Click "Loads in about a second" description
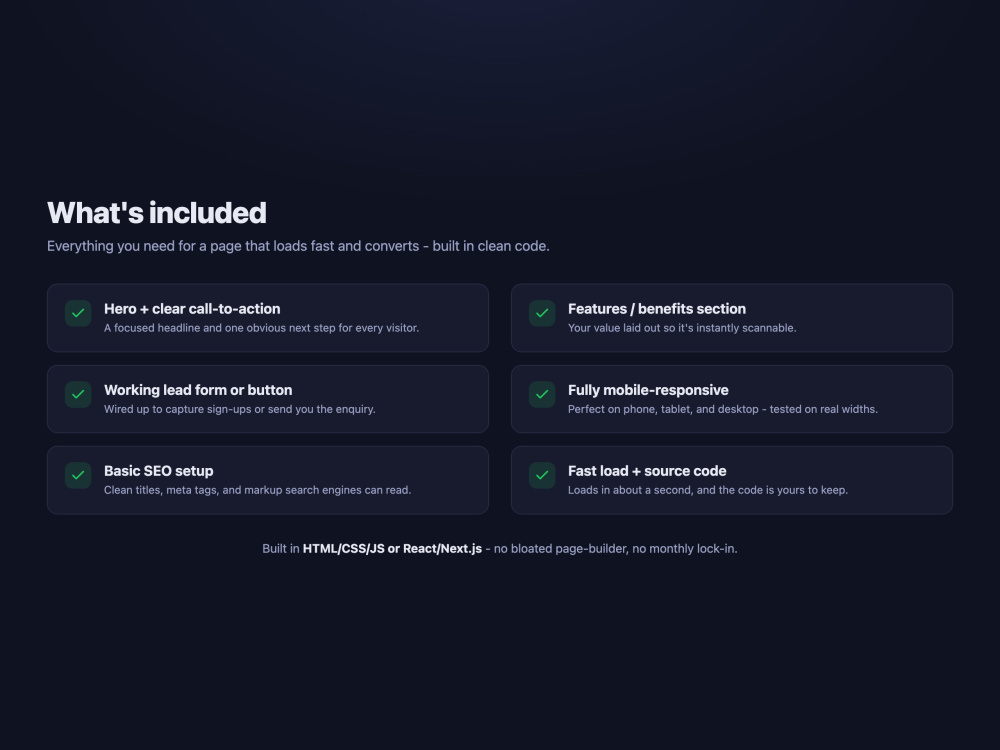1000x750 pixels. 629,490
